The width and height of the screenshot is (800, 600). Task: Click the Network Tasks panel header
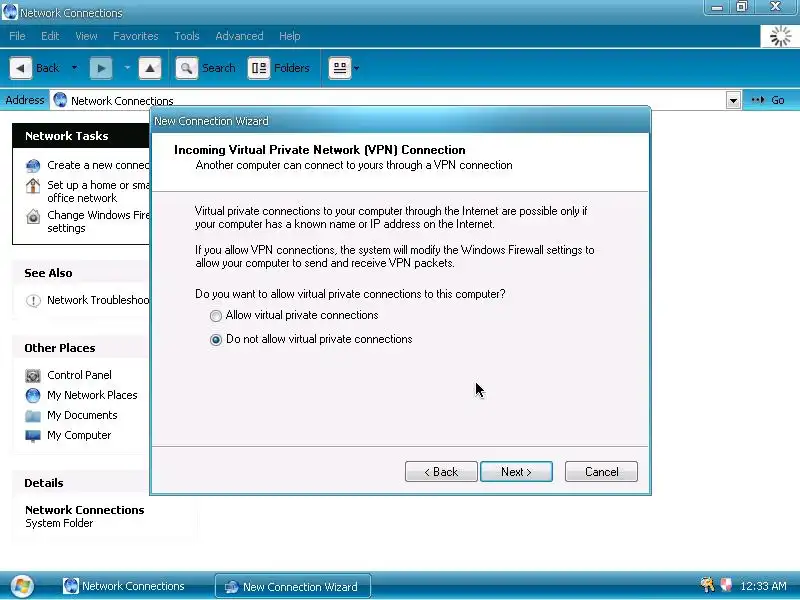coord(81,136)
